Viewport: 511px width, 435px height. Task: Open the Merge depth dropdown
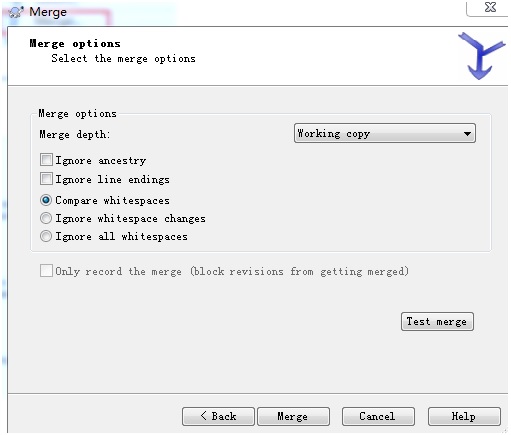(x=385, y=133)
